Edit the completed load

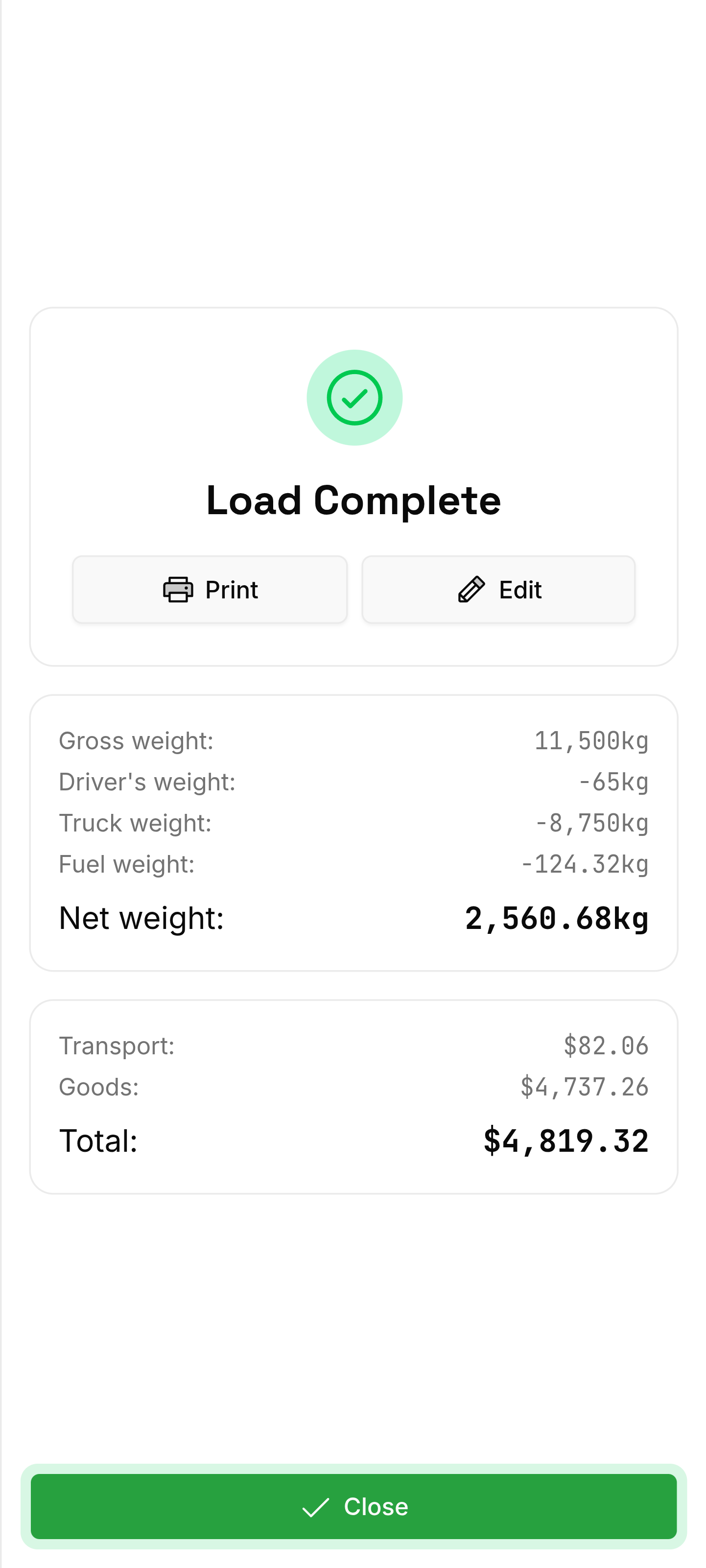click(498, 589)
